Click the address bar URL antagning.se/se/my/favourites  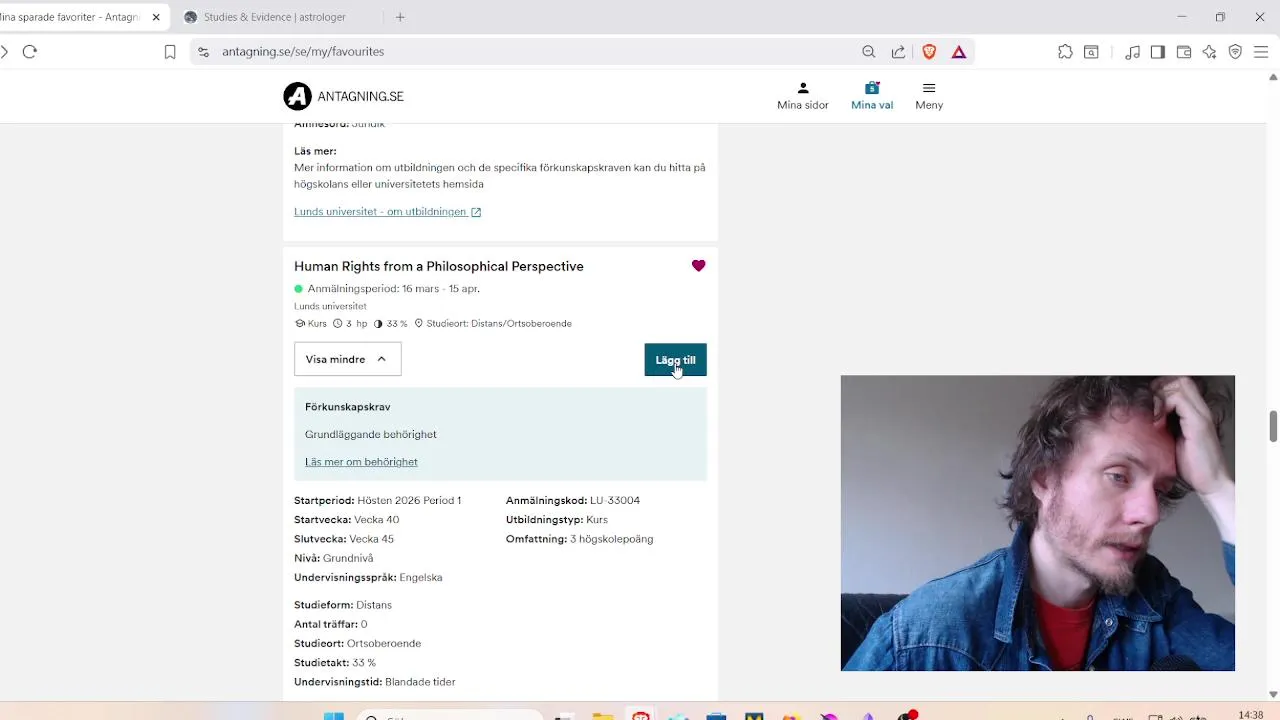coord(303,52)
